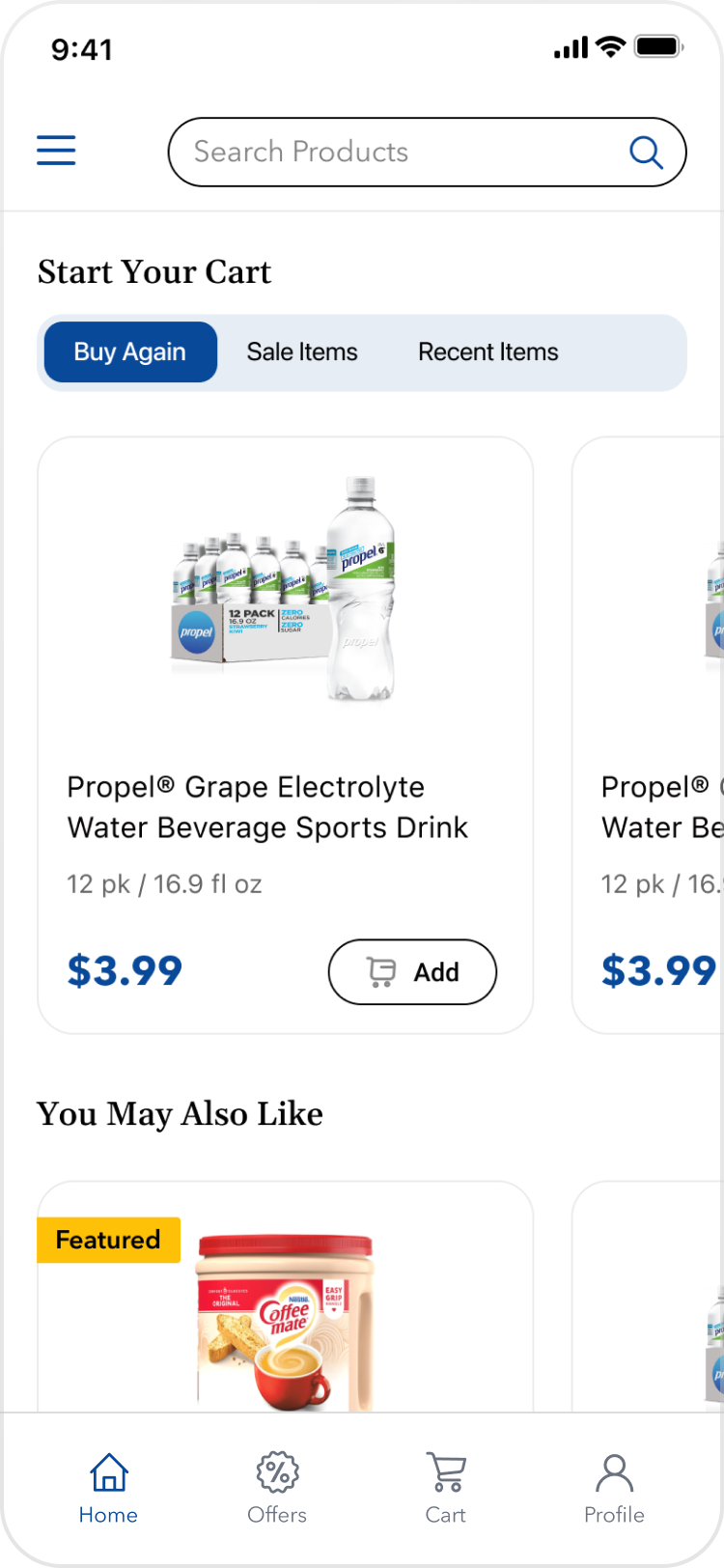Show the Recent Items tab
Screen dimensions: 724x1568
(487, 352)
